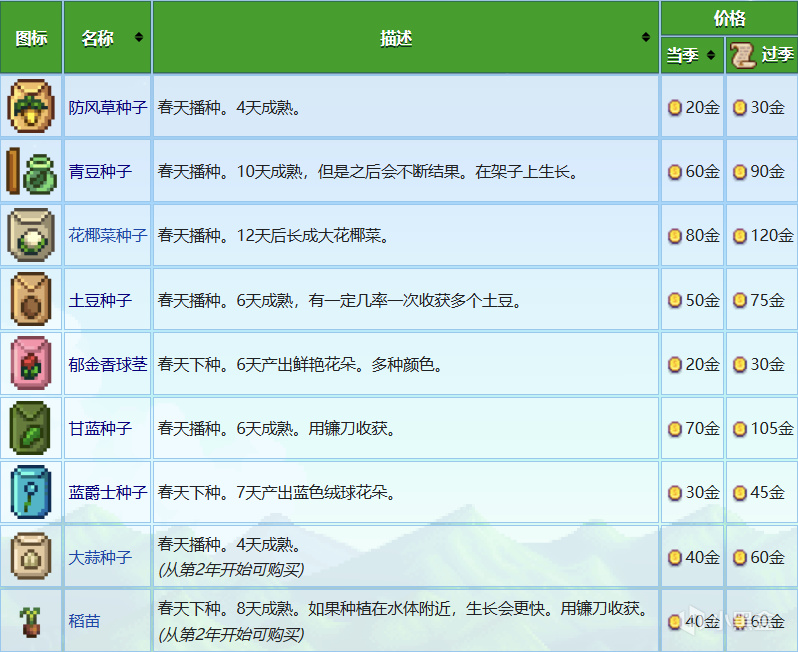This screenshot has width=798, height=652.
Task: Open the 花椰菜种子 link
Action: pos(108,236)
